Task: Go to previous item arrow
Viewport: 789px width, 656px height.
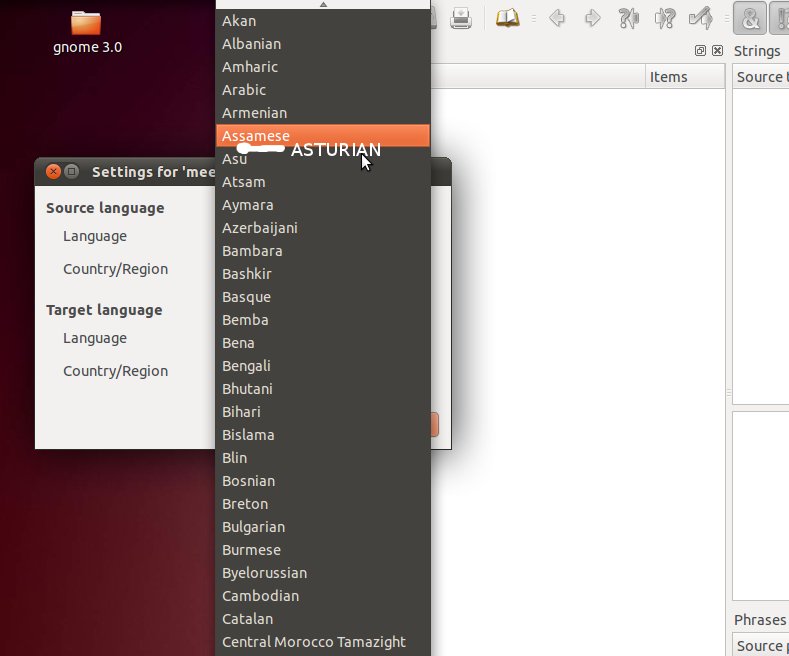Action: coord(557,18)
